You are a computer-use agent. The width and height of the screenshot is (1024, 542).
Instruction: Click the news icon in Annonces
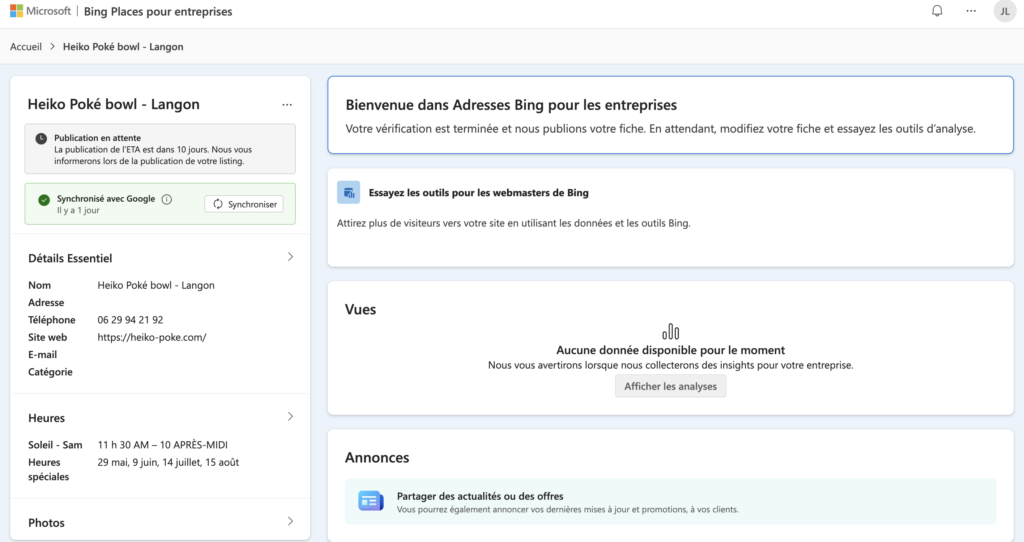(371, 501)
